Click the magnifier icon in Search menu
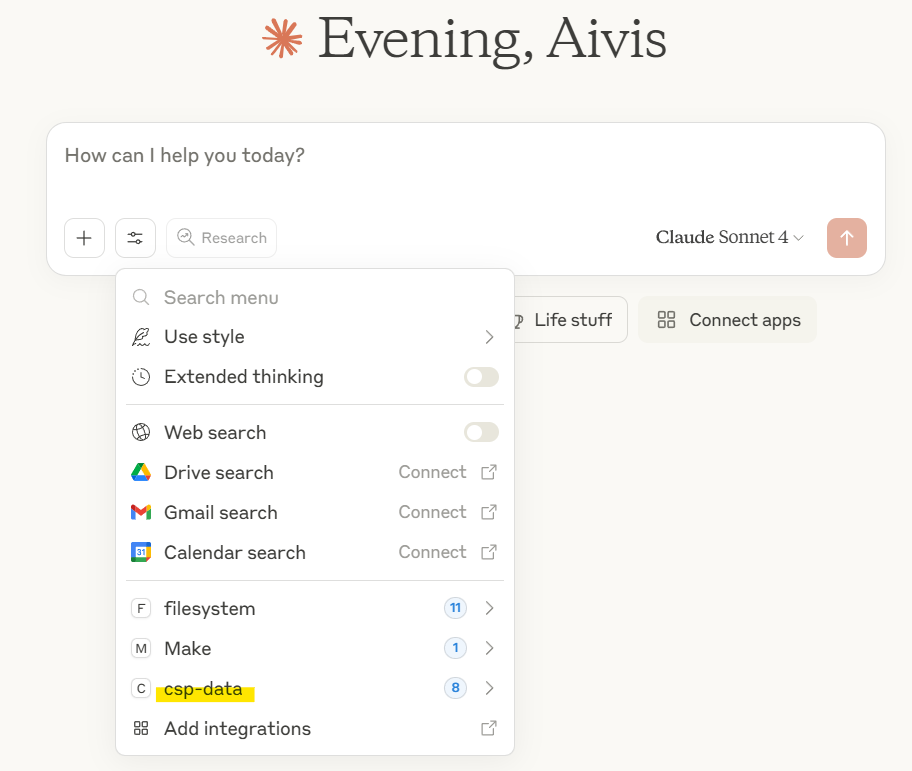Image resolution: width=912 pixels, height=771 pixels. [141, 298]
